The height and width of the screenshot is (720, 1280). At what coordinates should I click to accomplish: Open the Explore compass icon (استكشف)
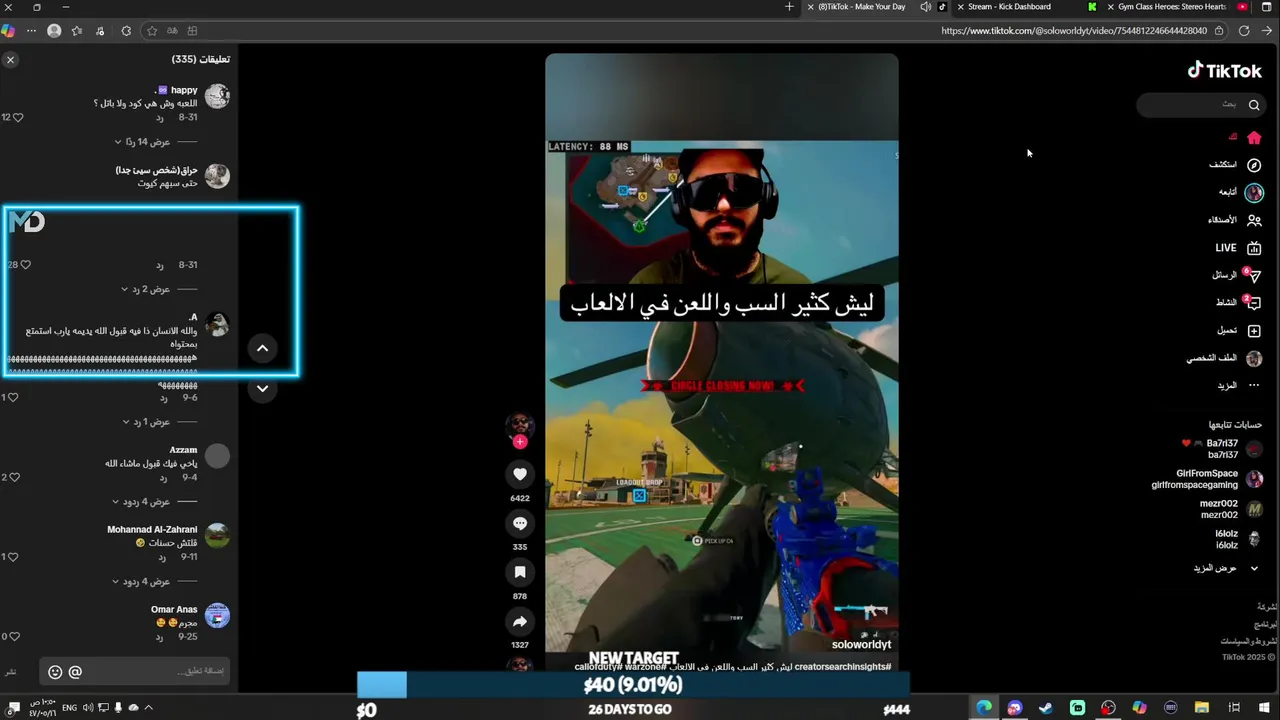point(1254,165)
